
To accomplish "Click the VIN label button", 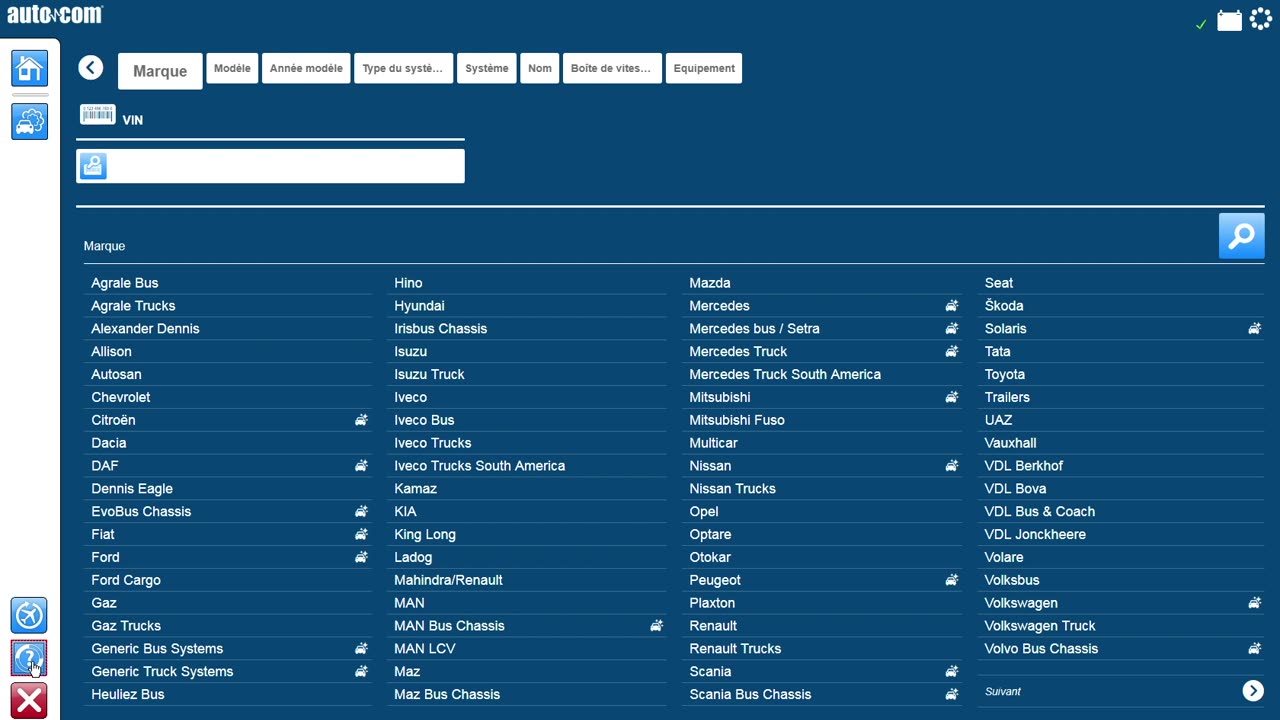I will click(x=133, y=120).
